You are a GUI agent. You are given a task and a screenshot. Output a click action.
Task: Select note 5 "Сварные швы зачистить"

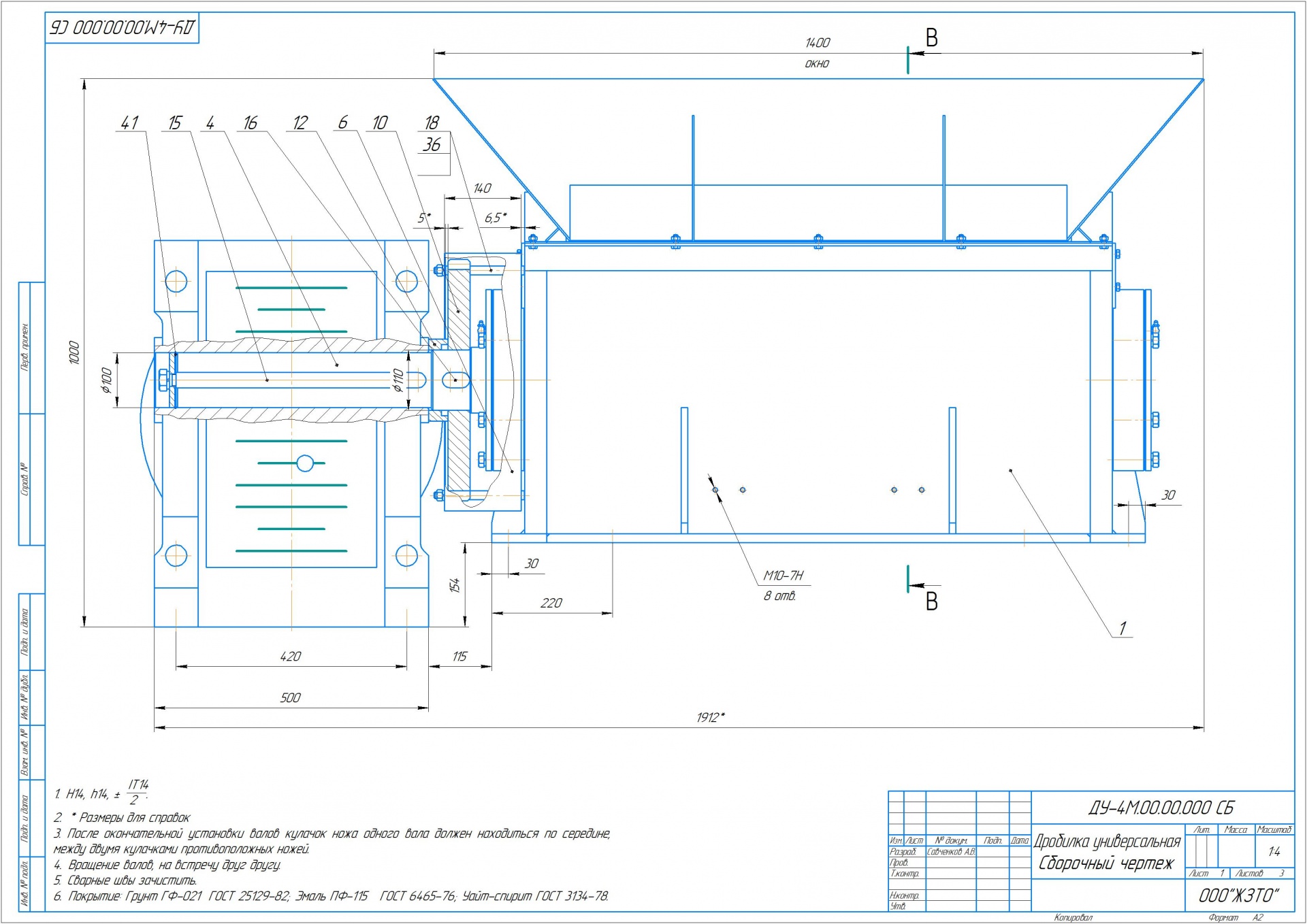pos(125,880)
